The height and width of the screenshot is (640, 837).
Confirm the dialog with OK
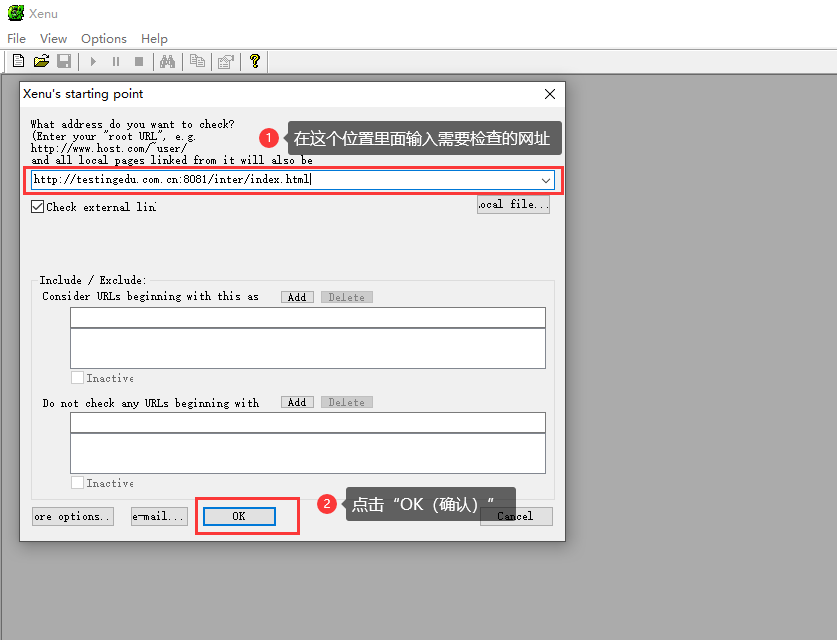pyautogui.click(x=239, y=516)
